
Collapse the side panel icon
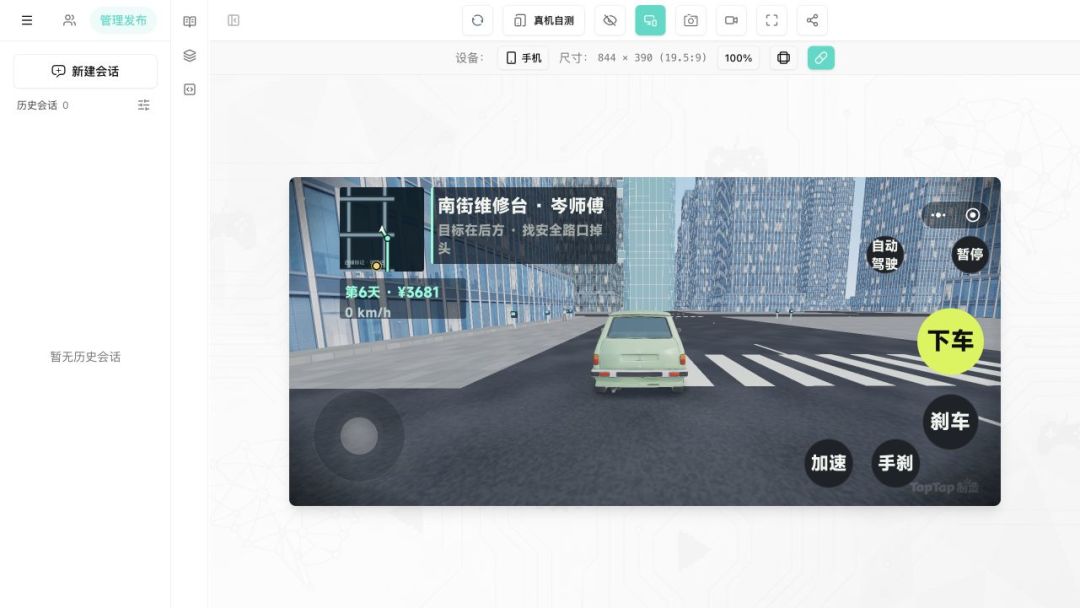[233, 21]
